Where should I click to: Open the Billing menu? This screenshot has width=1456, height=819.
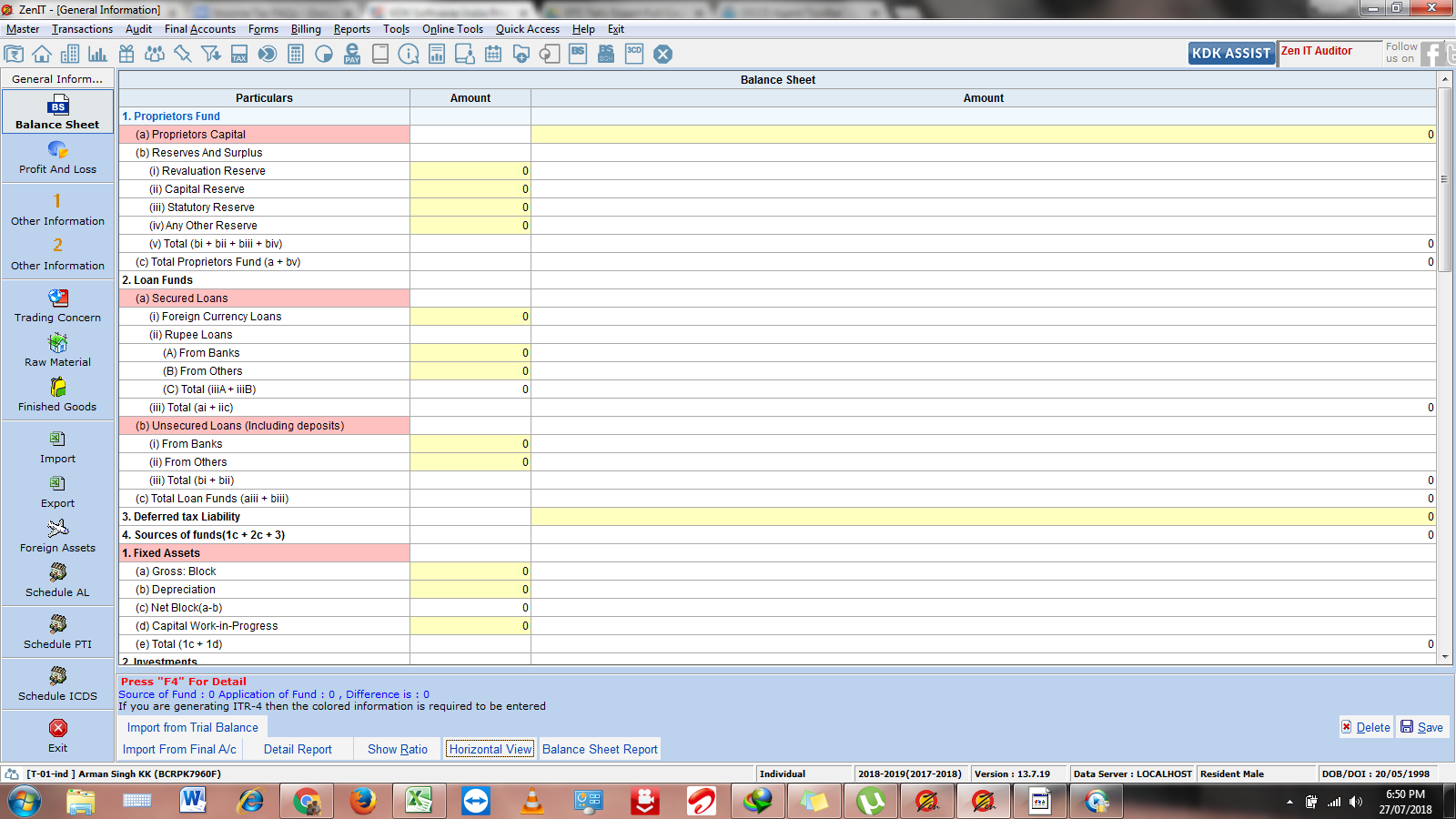(306, 29)
